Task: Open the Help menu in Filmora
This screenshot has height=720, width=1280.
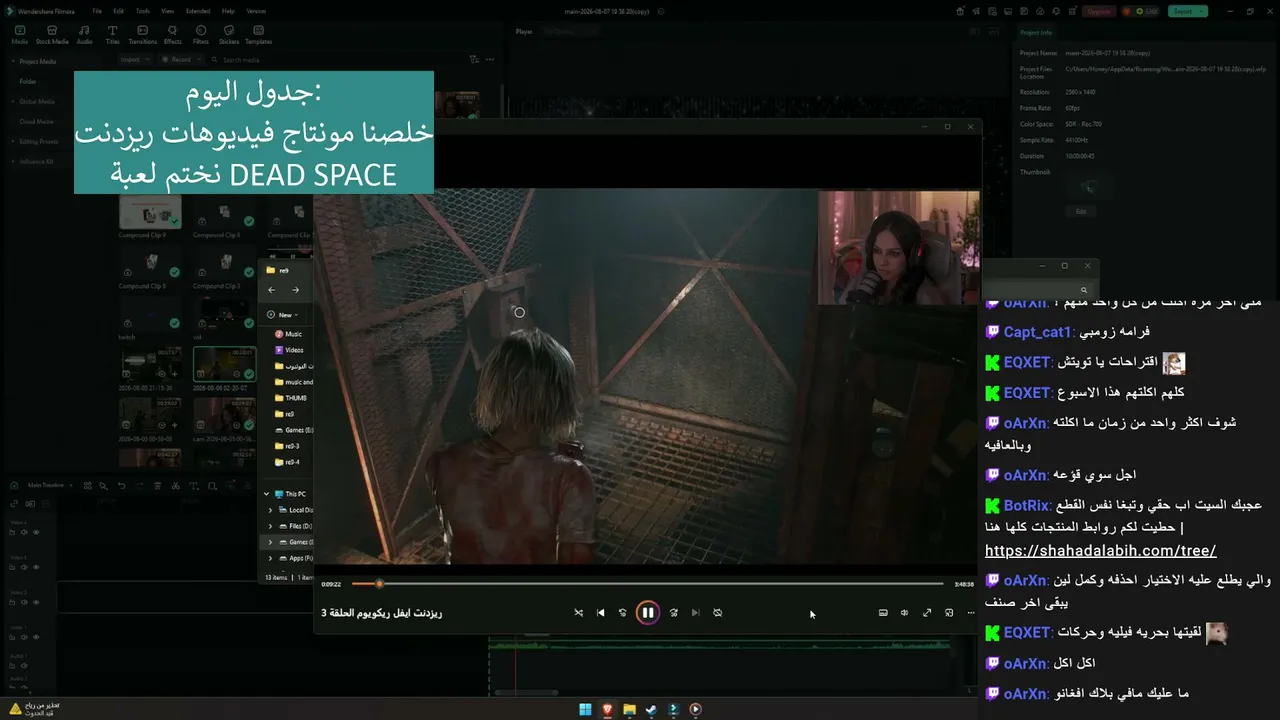Action: (x=228, y=11)
